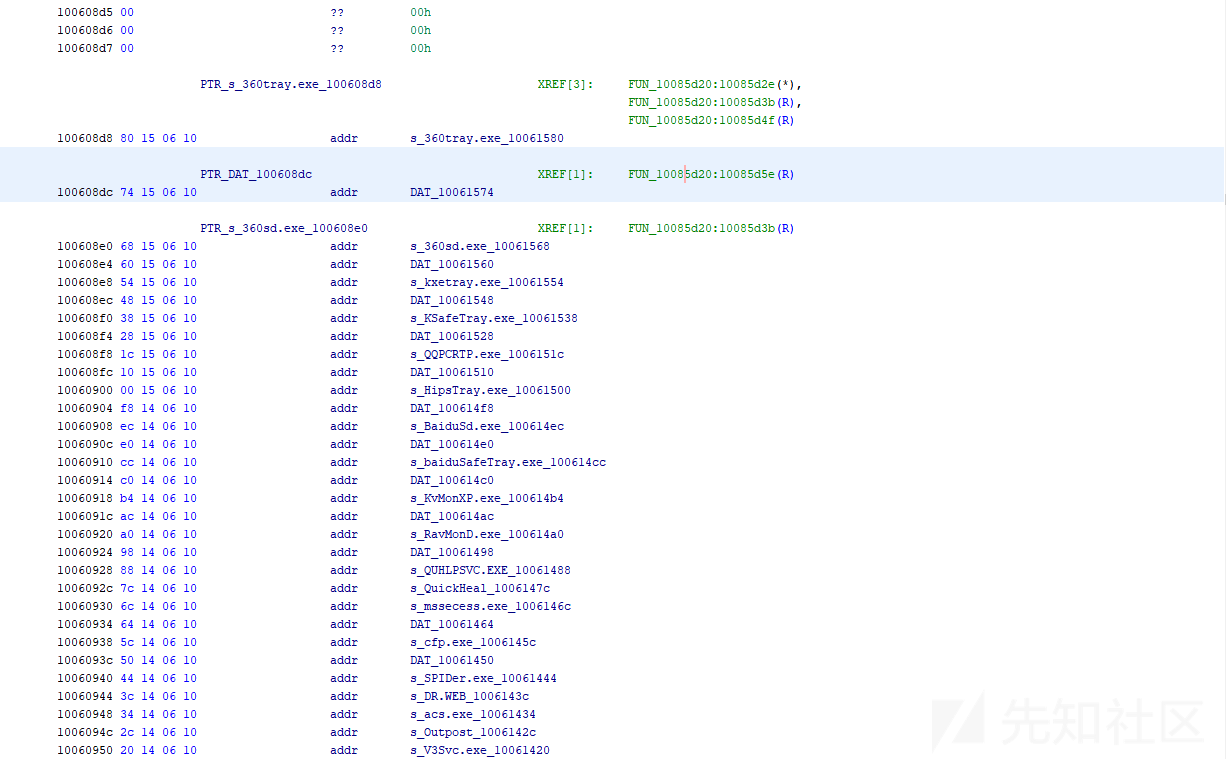The width and height of the screenshot is (1226, 759).
Task: Select addr mnemonic on row 10060918
Action: 344,498
